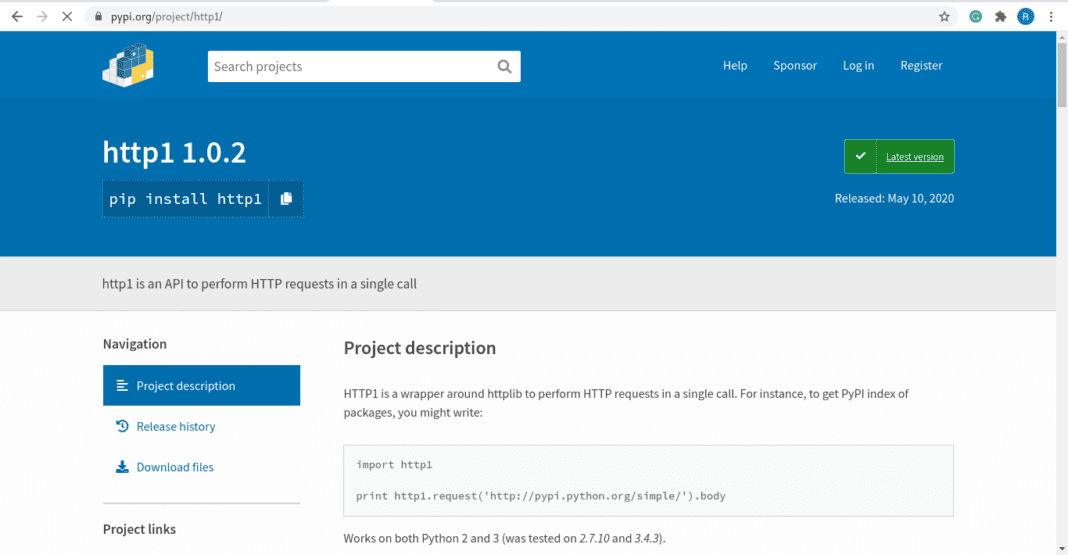Click the search magnifier icon

point(504,67)
